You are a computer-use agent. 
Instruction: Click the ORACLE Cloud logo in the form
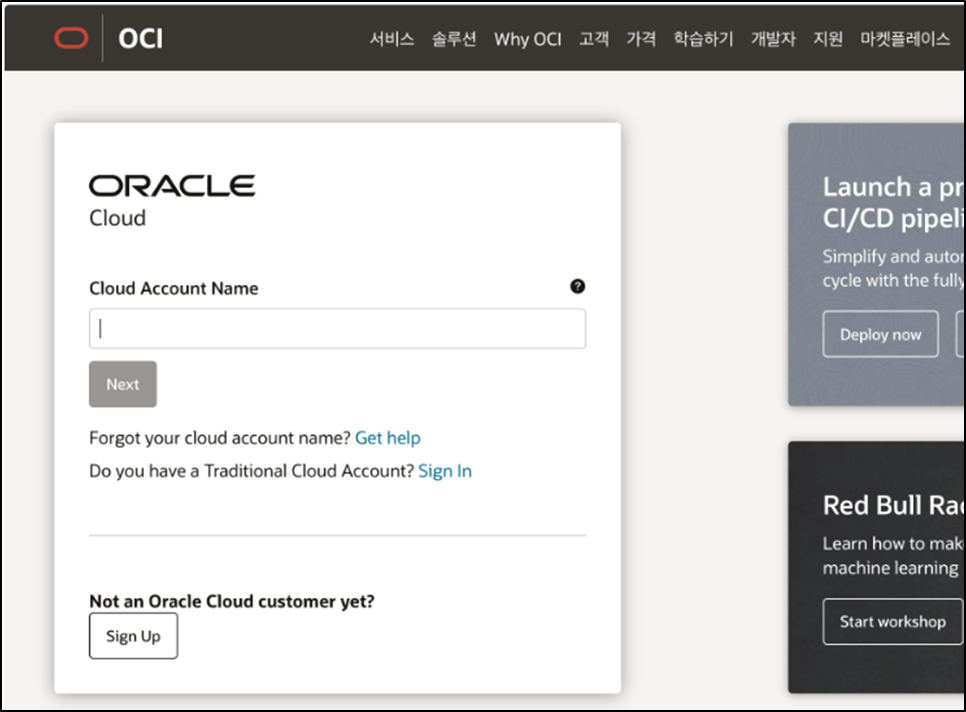(172, 202)
